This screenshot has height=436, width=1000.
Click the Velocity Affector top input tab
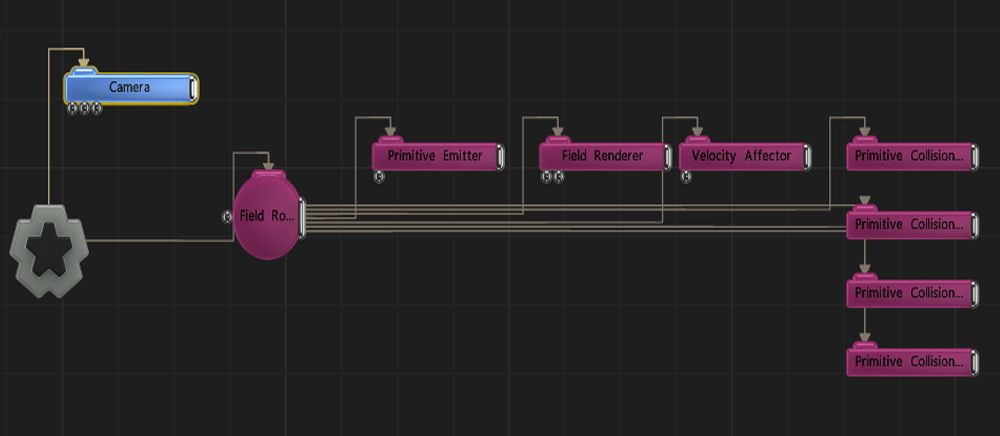click(698, 140)
